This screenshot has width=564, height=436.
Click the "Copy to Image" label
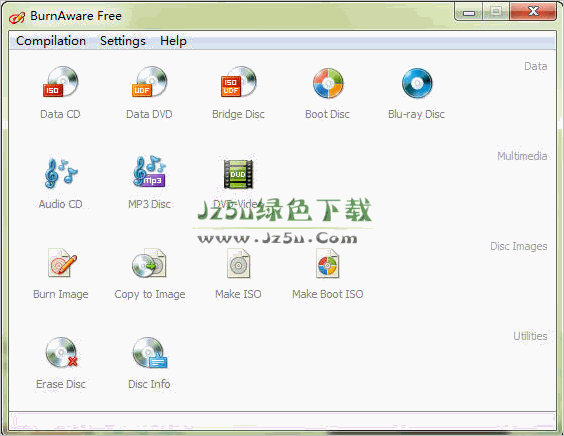150,294
